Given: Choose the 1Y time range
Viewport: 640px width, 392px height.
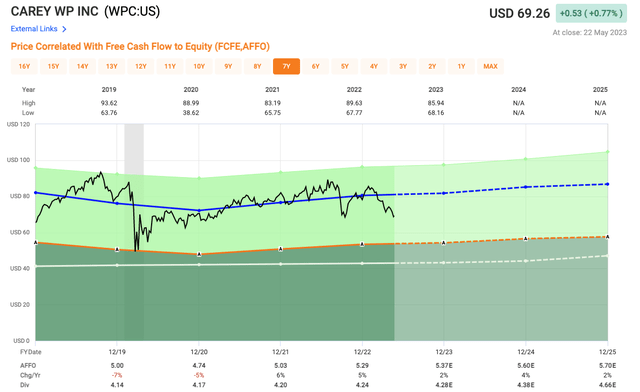Looking at the screenshot, I should 461,66.
